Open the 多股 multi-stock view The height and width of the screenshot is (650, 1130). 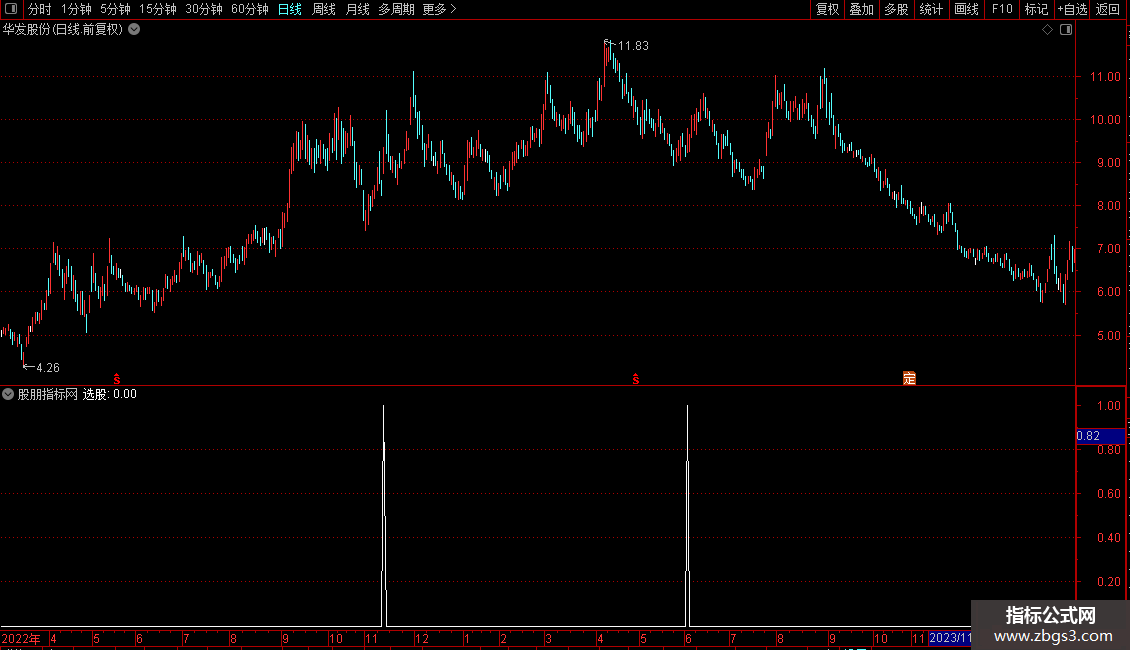tap(896, 9)
